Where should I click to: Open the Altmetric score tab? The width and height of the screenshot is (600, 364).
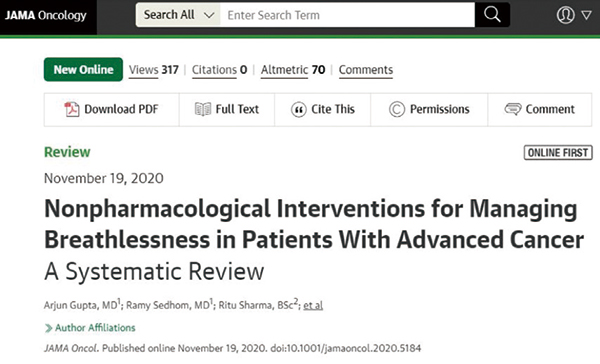[293, 70]
